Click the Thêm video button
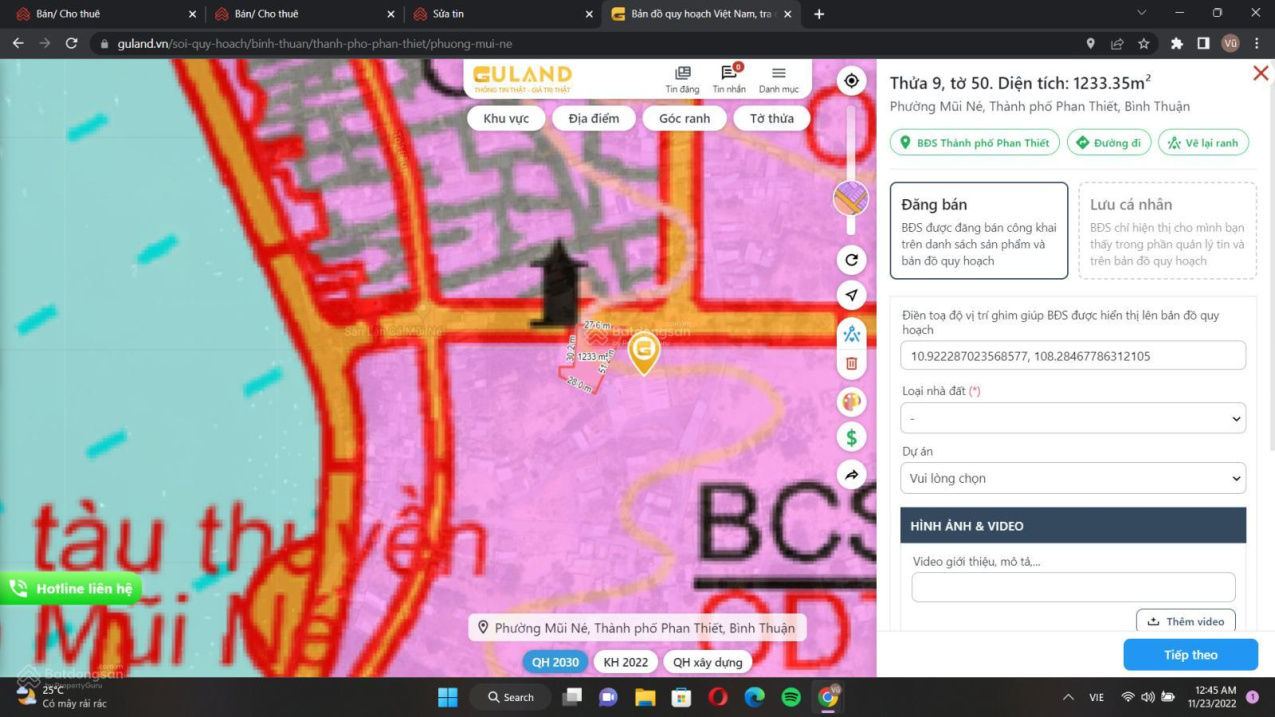1275x717 pixels. [x=1186, y=621]
